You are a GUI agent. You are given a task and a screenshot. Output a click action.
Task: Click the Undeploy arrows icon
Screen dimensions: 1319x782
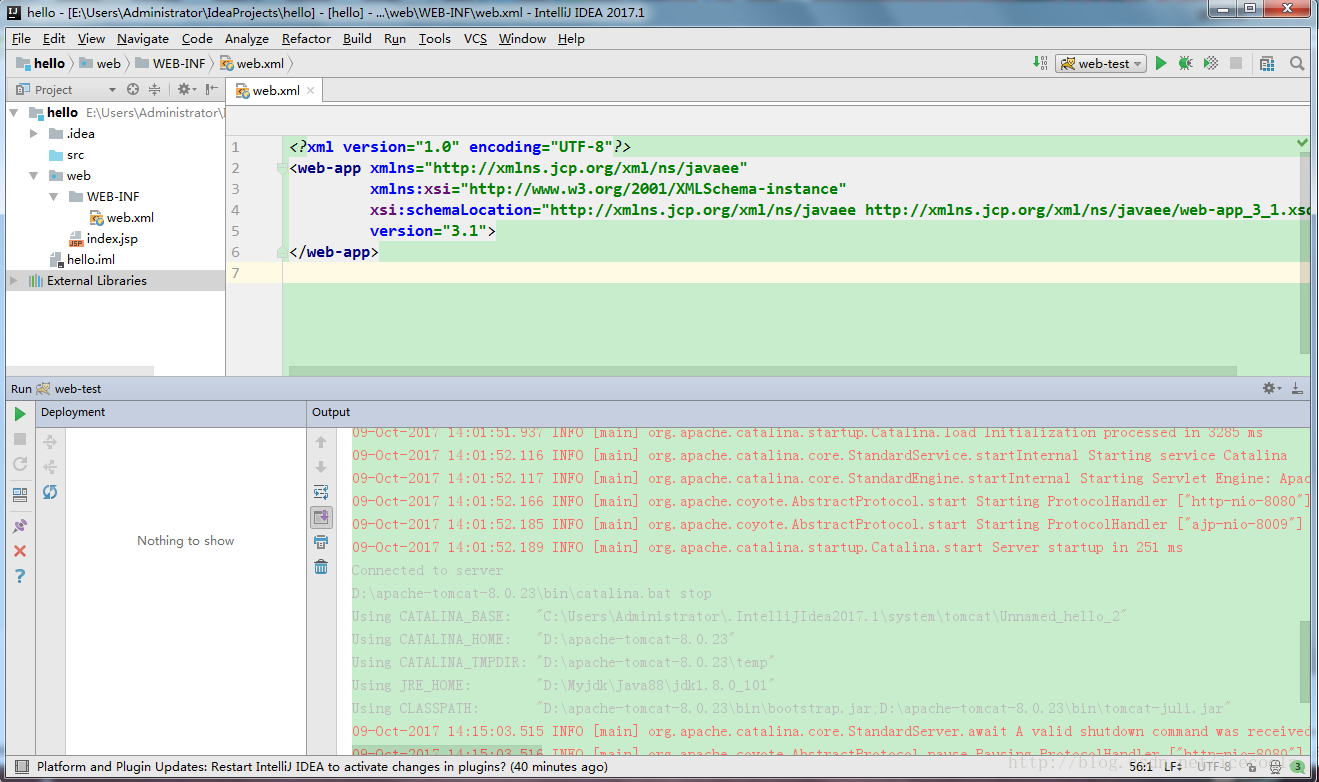[50, 467]
